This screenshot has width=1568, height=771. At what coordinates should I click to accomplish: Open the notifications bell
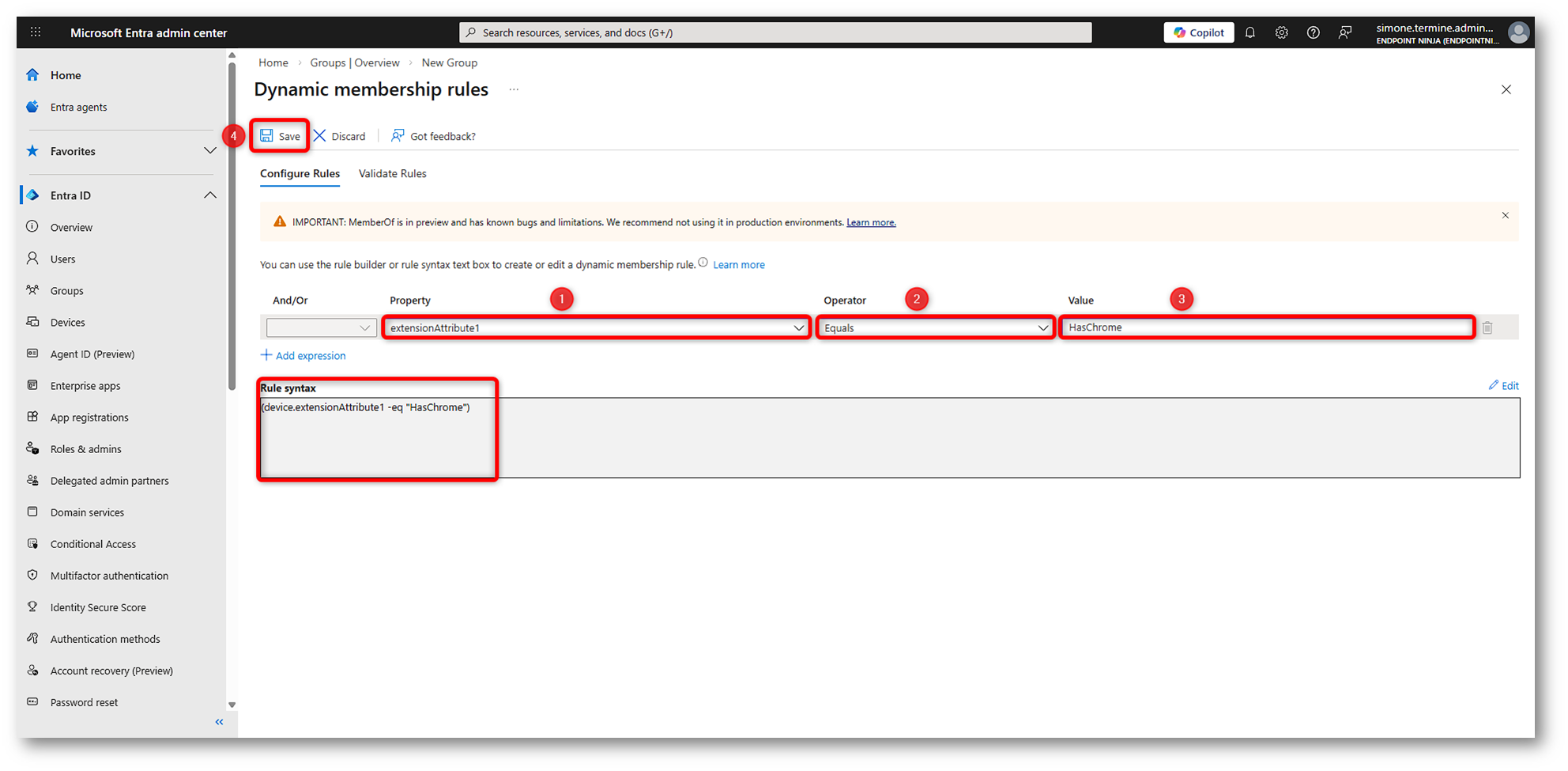[1250, 32]
